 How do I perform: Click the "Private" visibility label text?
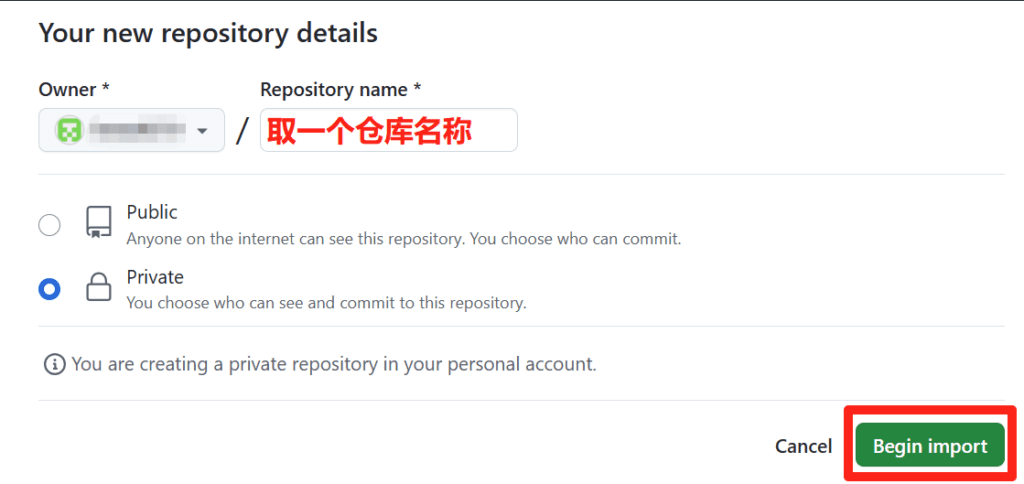[x=155, y=277]
